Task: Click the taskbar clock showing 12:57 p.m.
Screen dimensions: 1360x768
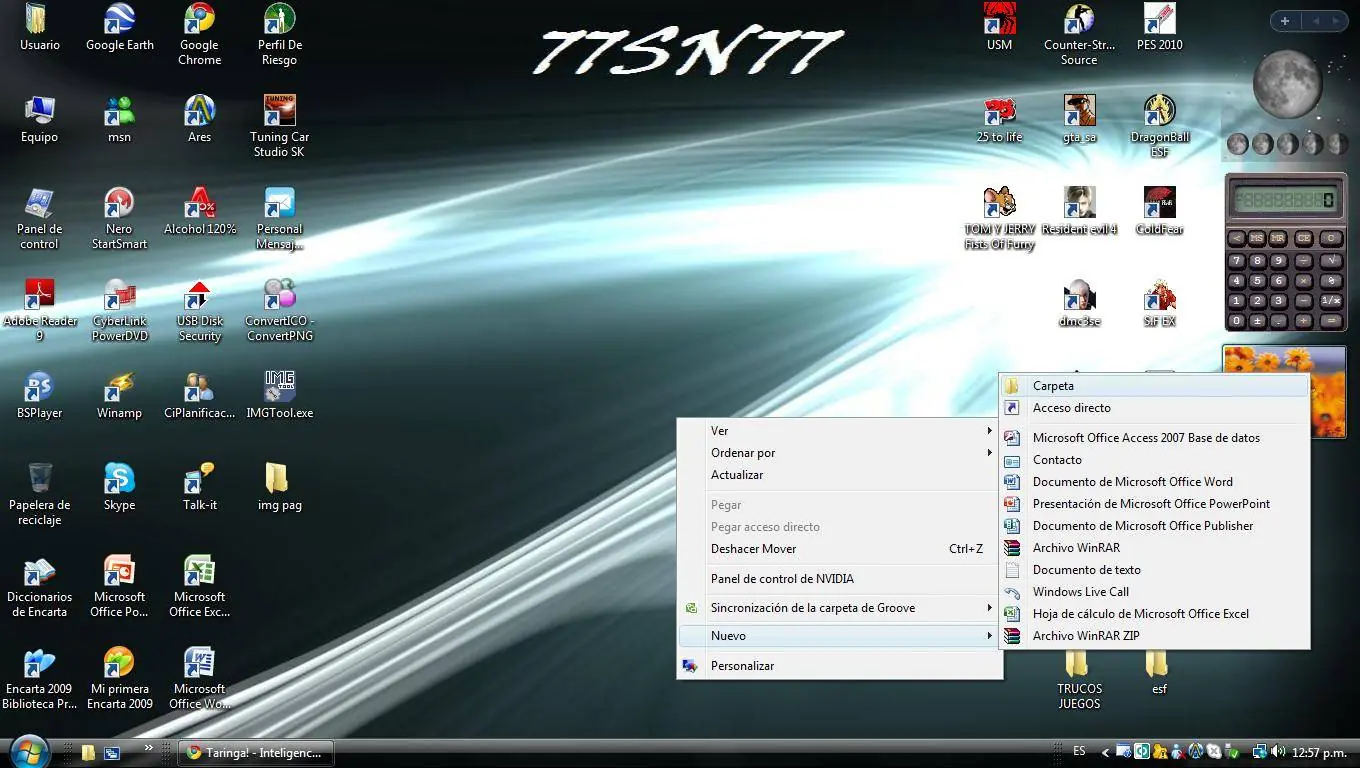Action: 1321,752
